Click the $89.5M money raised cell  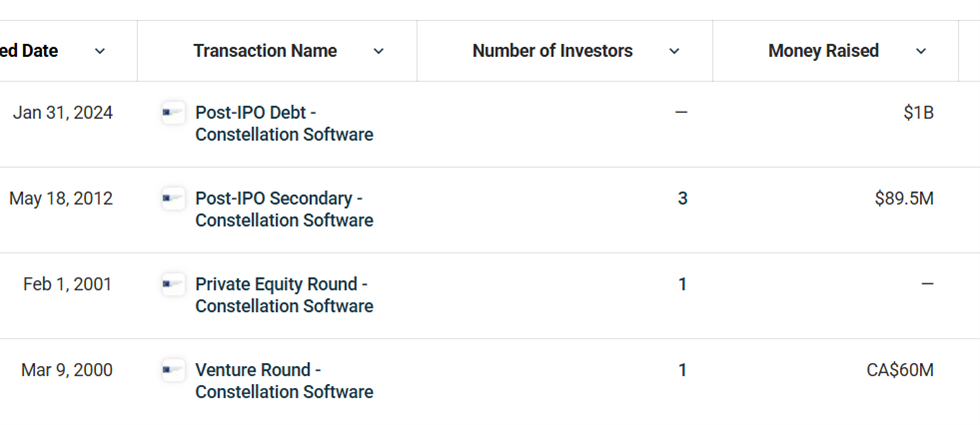(904, 199)
